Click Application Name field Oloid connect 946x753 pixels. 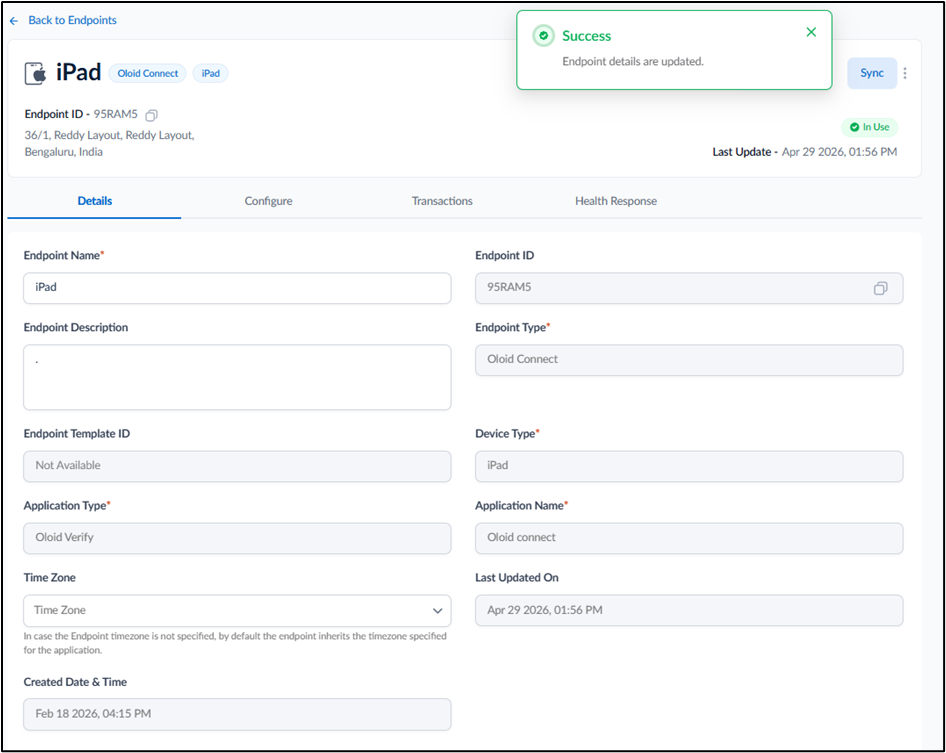(x=689, y=538)
